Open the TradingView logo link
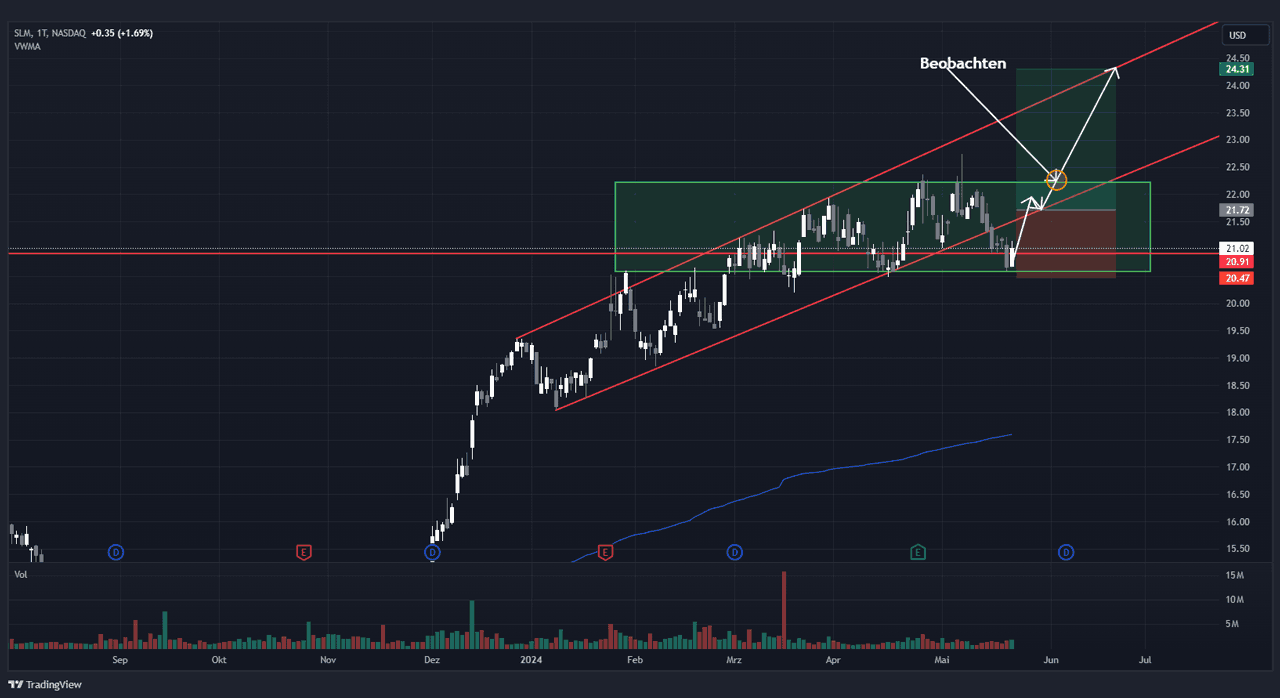1280x698 pixels. pyautogui.click(x=45, y=685)
